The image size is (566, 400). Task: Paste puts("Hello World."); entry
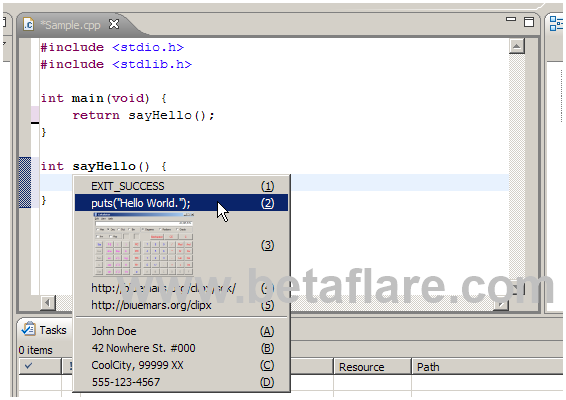(x=182, y=203)
